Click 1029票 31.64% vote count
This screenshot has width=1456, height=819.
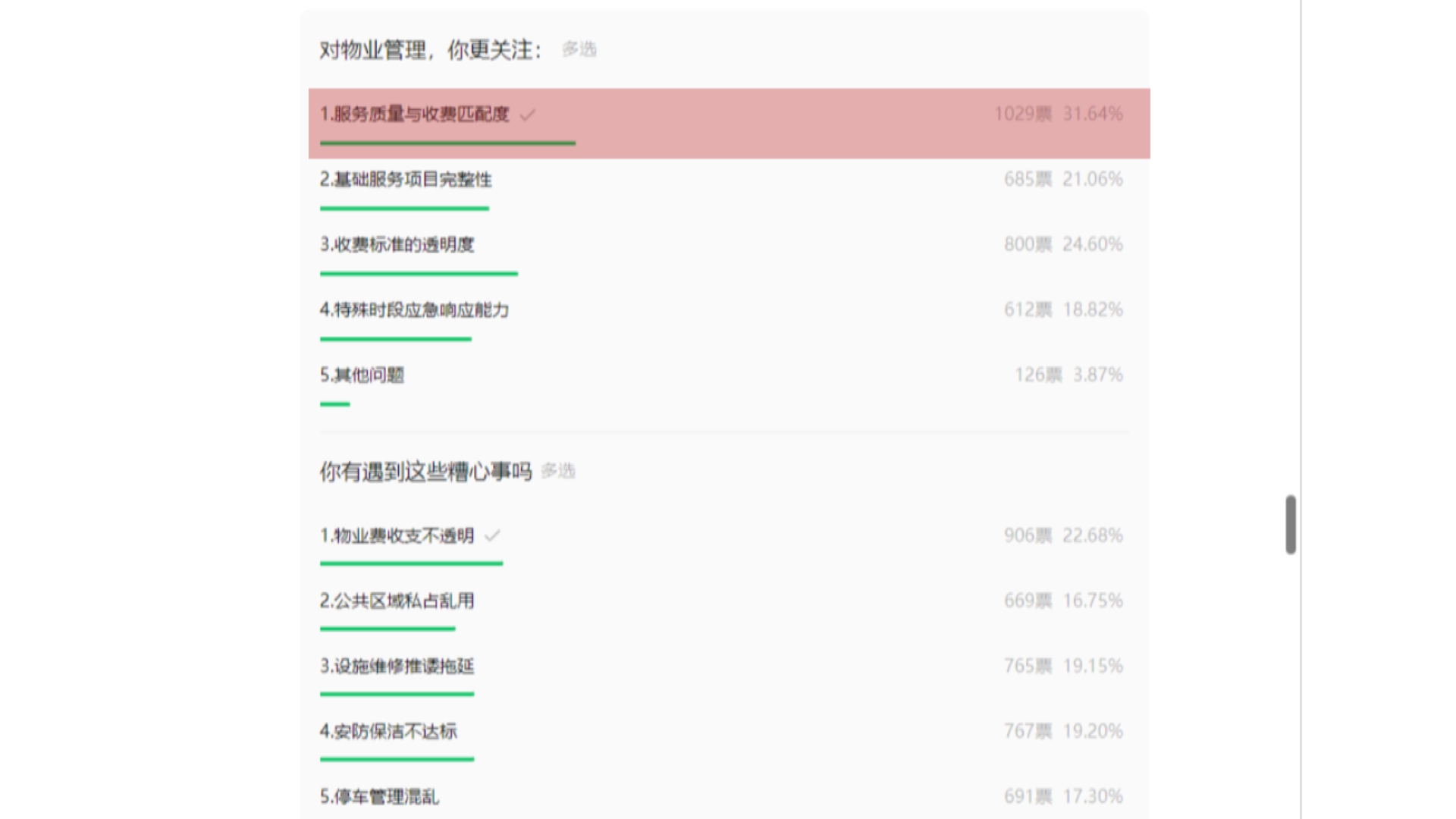(1059, 114)
